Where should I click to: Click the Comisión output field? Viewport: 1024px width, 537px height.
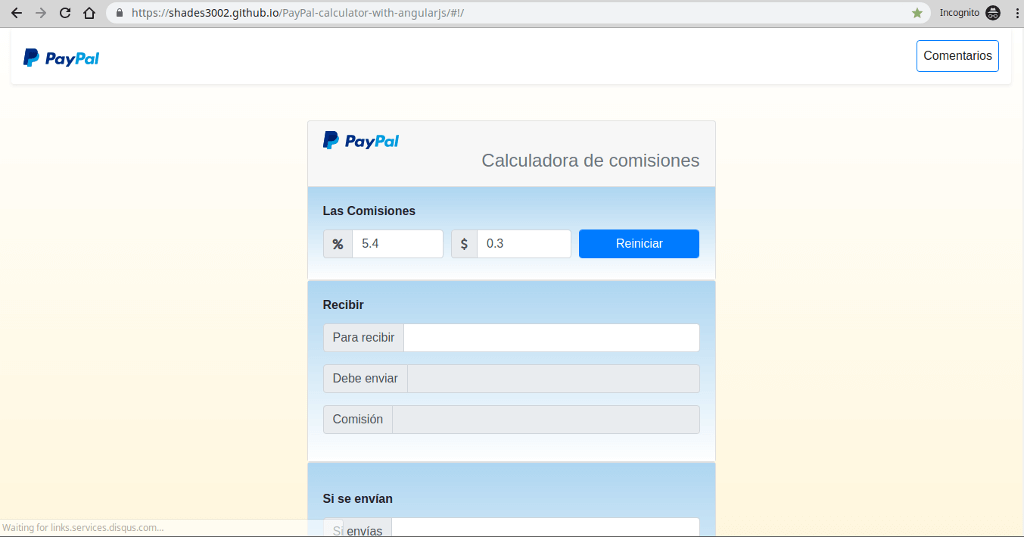point(546,419)
